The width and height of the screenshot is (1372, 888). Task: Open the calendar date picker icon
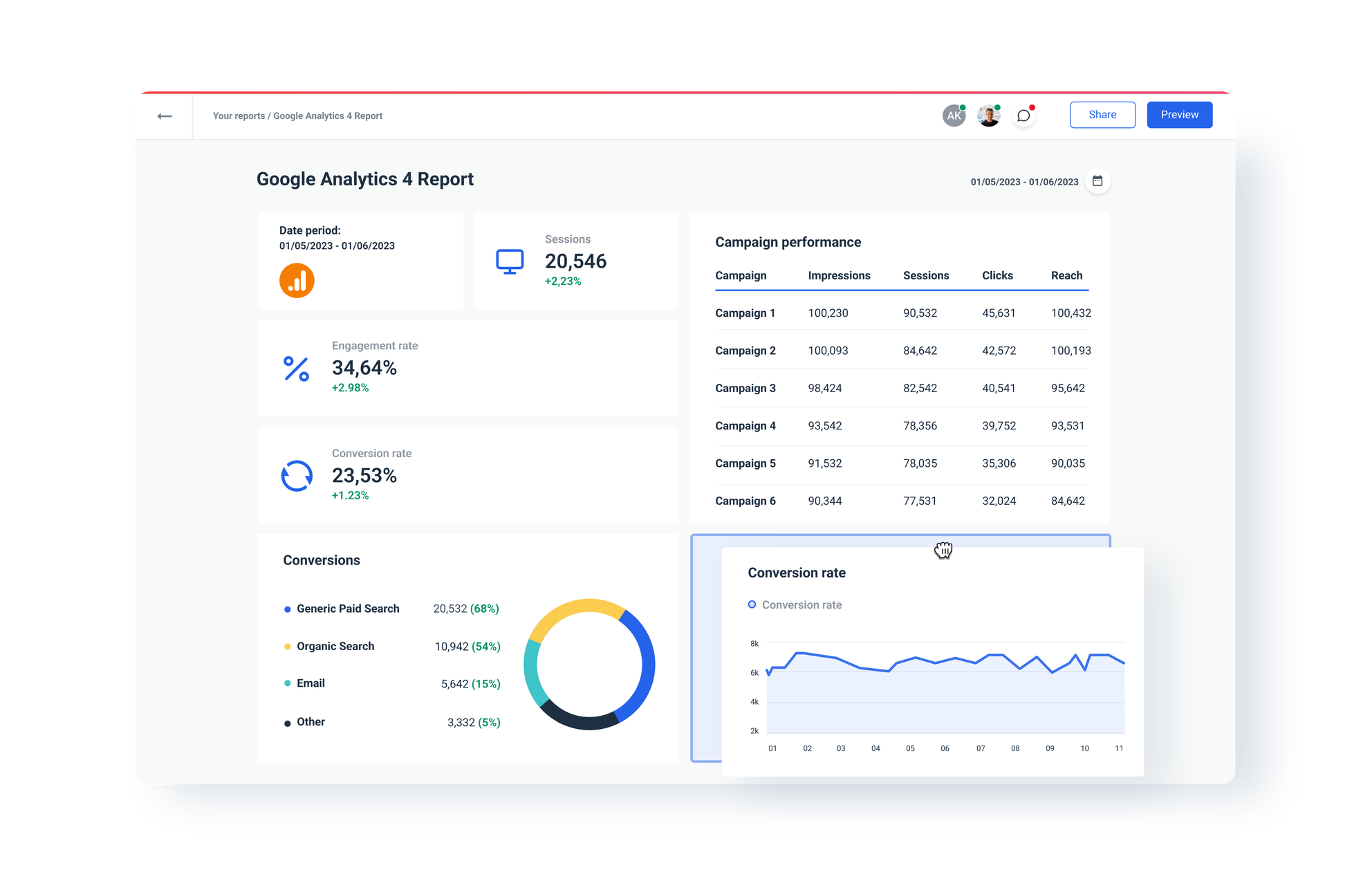(1098, 181)
